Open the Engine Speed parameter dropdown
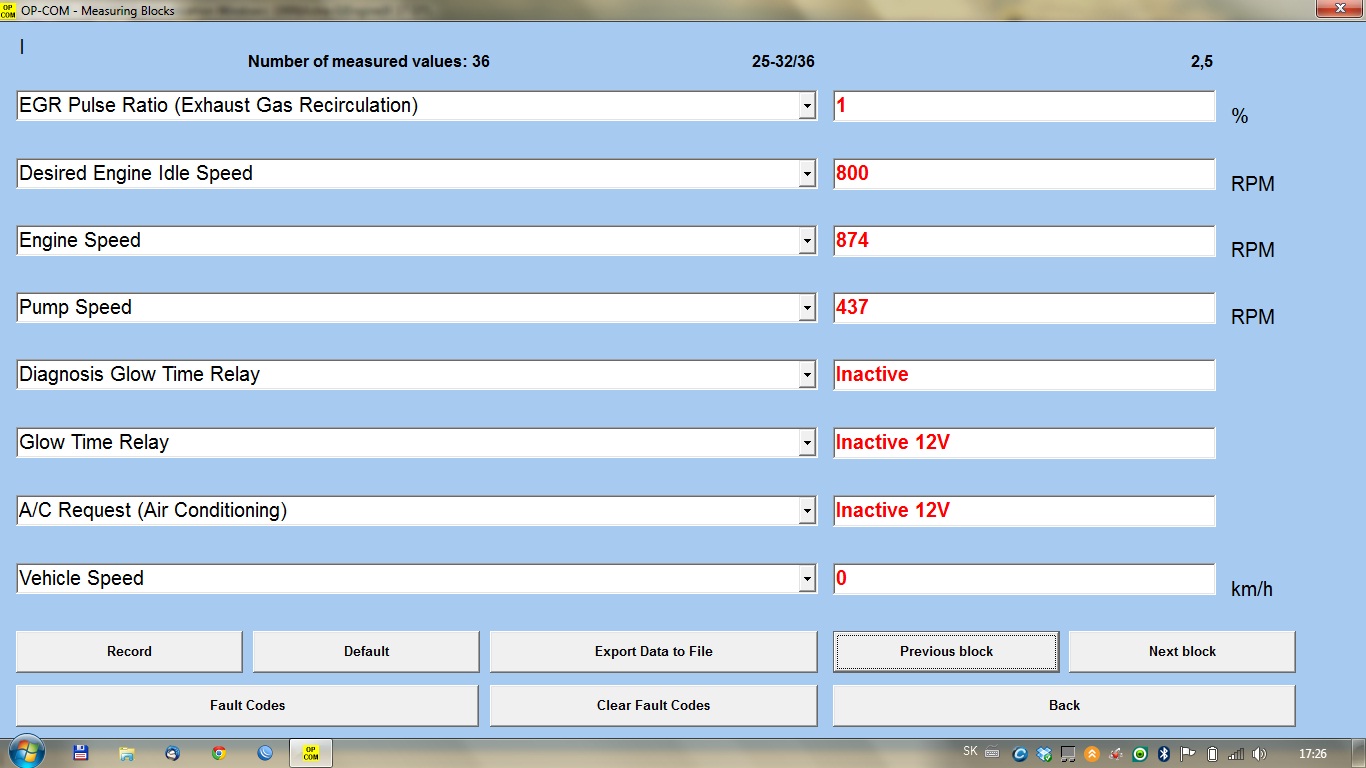Screen dimensions: 1366x768 [807, 241]
